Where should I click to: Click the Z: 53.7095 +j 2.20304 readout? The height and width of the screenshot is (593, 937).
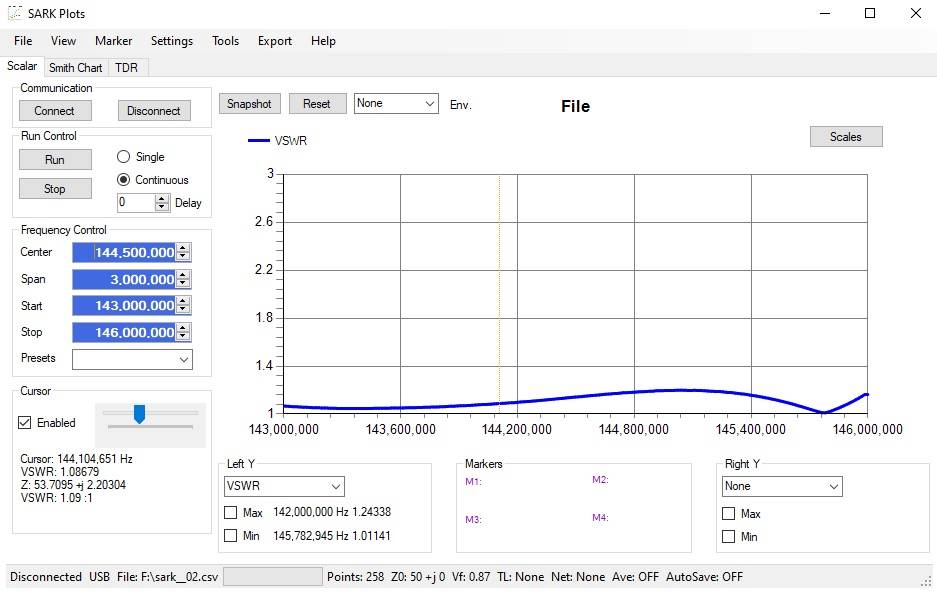pos(74,485)
